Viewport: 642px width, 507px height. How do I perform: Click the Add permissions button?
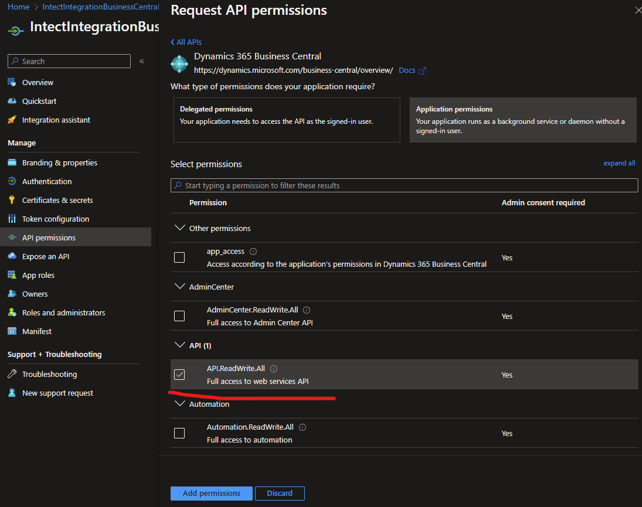coord(211,493)
